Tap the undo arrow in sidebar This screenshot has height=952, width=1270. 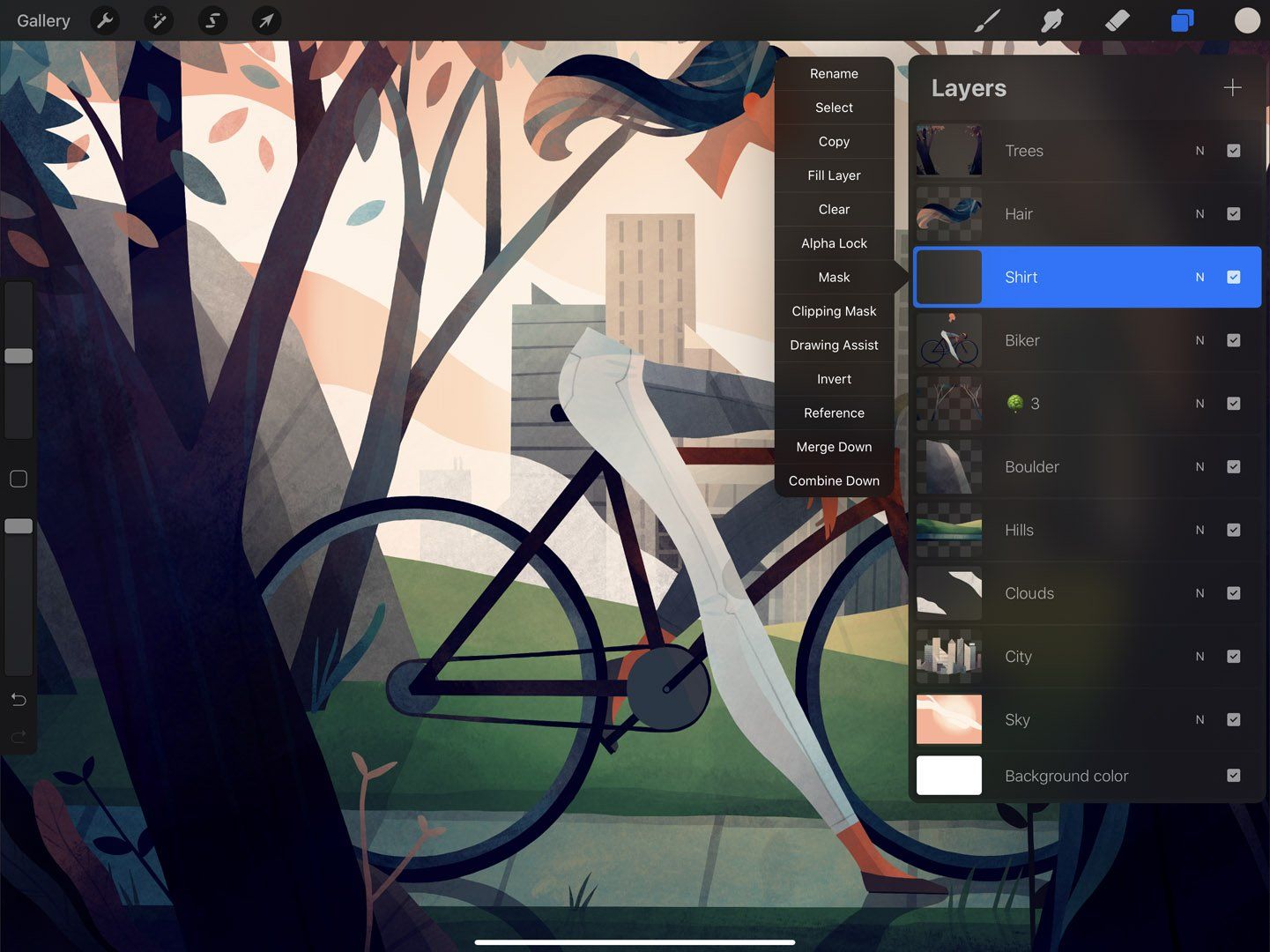pos(18,699)
